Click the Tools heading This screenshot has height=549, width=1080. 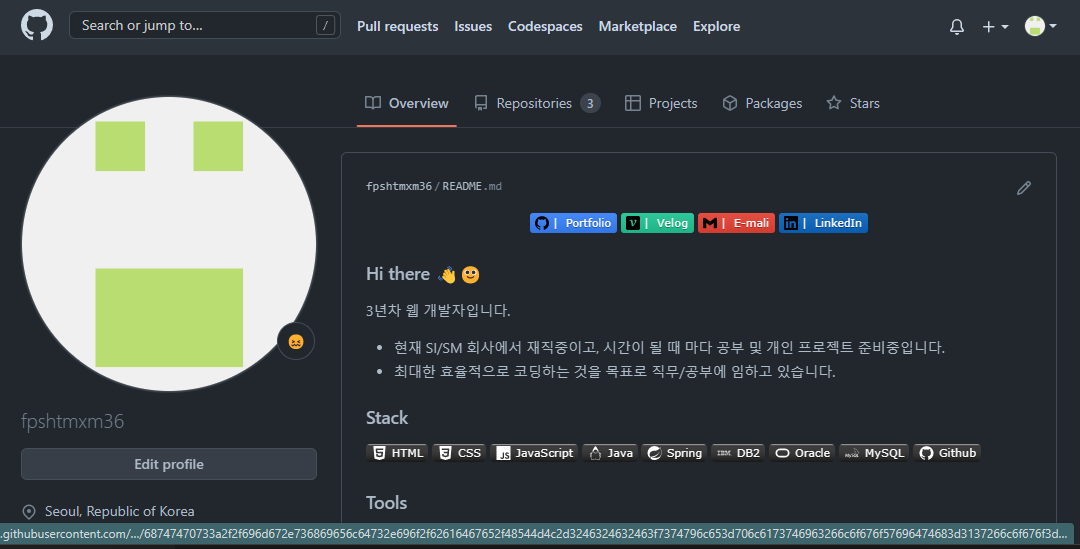386,503
